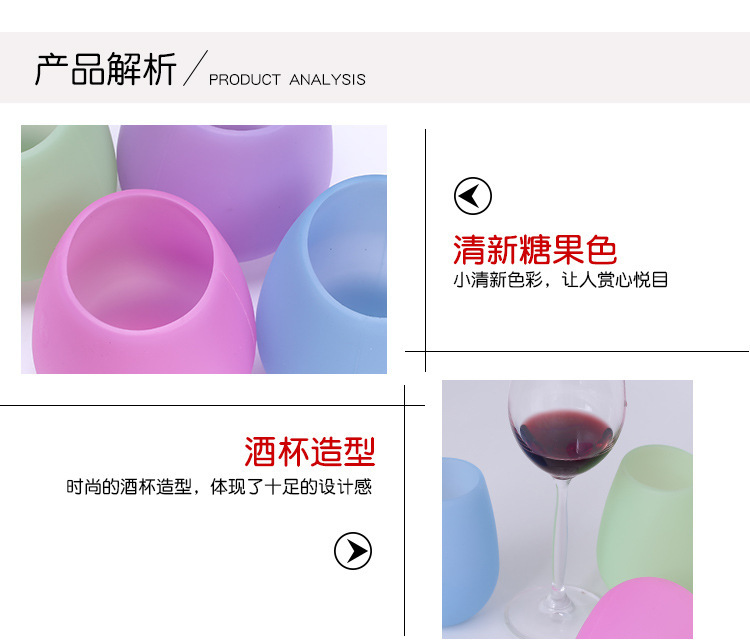
Task: Click the red heading 清新糖果色
Action: [x=535, y=250]
